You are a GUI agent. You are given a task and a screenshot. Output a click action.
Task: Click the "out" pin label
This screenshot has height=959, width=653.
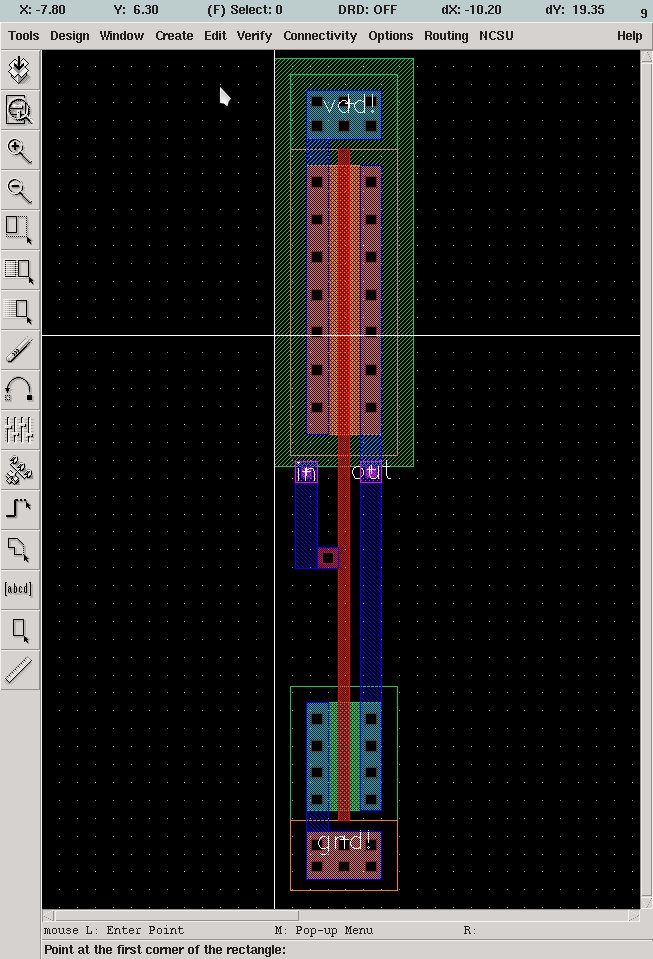pyautogui.click(x=371, y=471)
